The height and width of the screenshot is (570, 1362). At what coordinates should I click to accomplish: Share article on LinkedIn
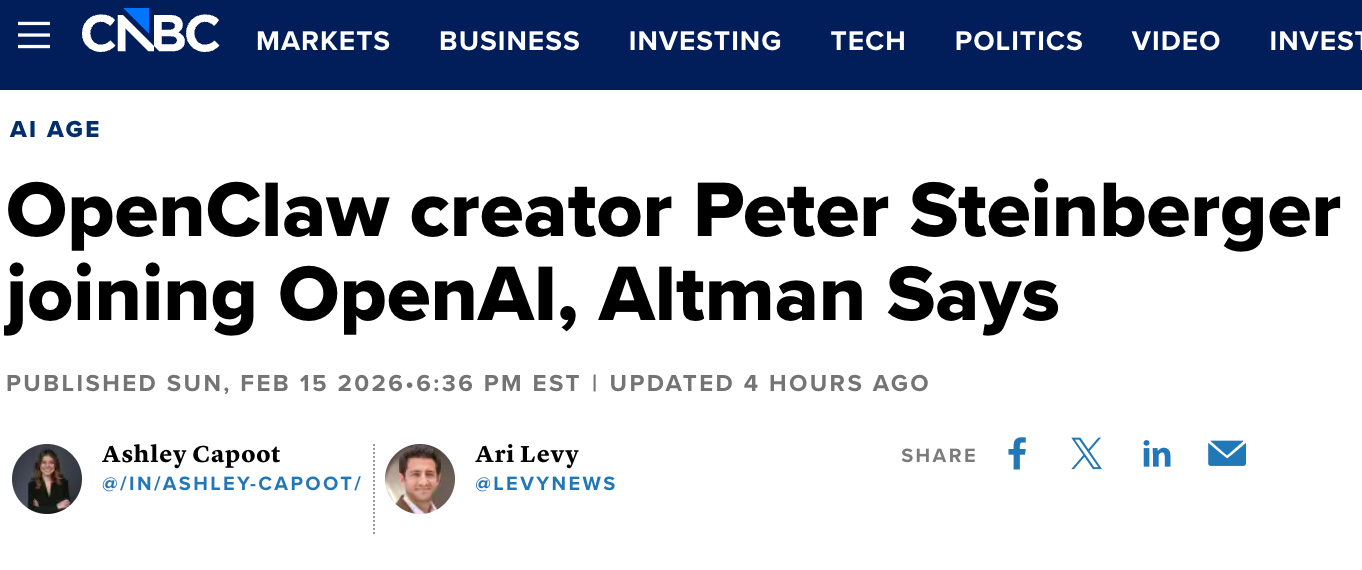tap(1156, 455)
